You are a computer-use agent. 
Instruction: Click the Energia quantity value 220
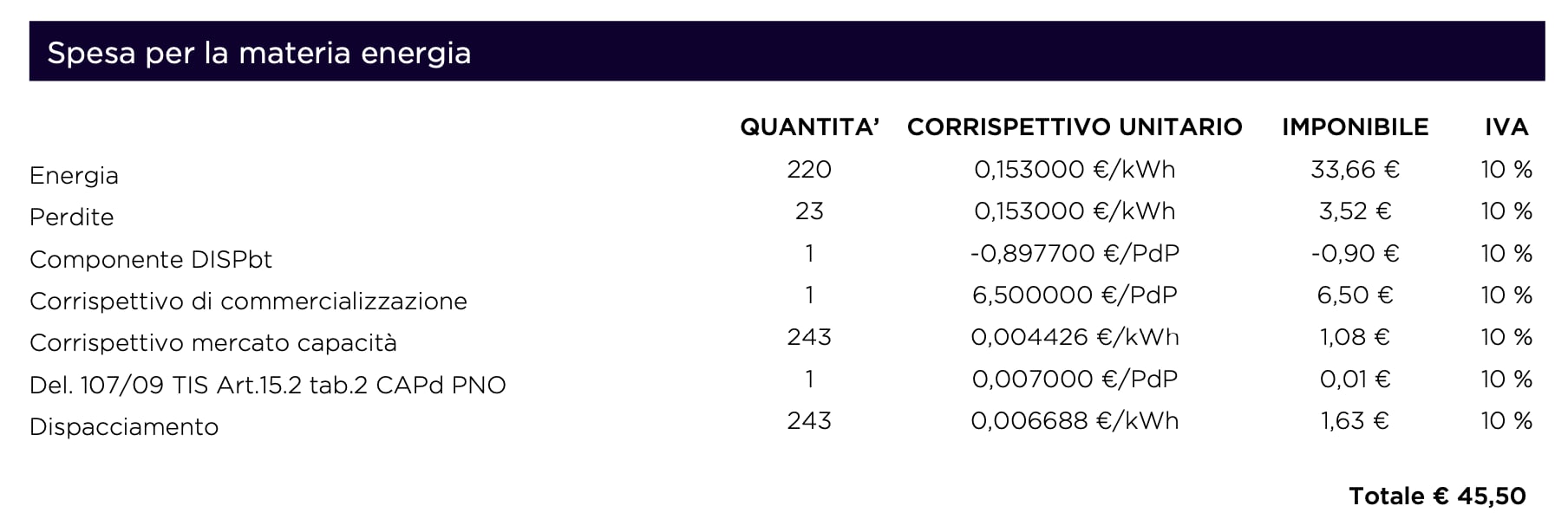coord(809,170)
